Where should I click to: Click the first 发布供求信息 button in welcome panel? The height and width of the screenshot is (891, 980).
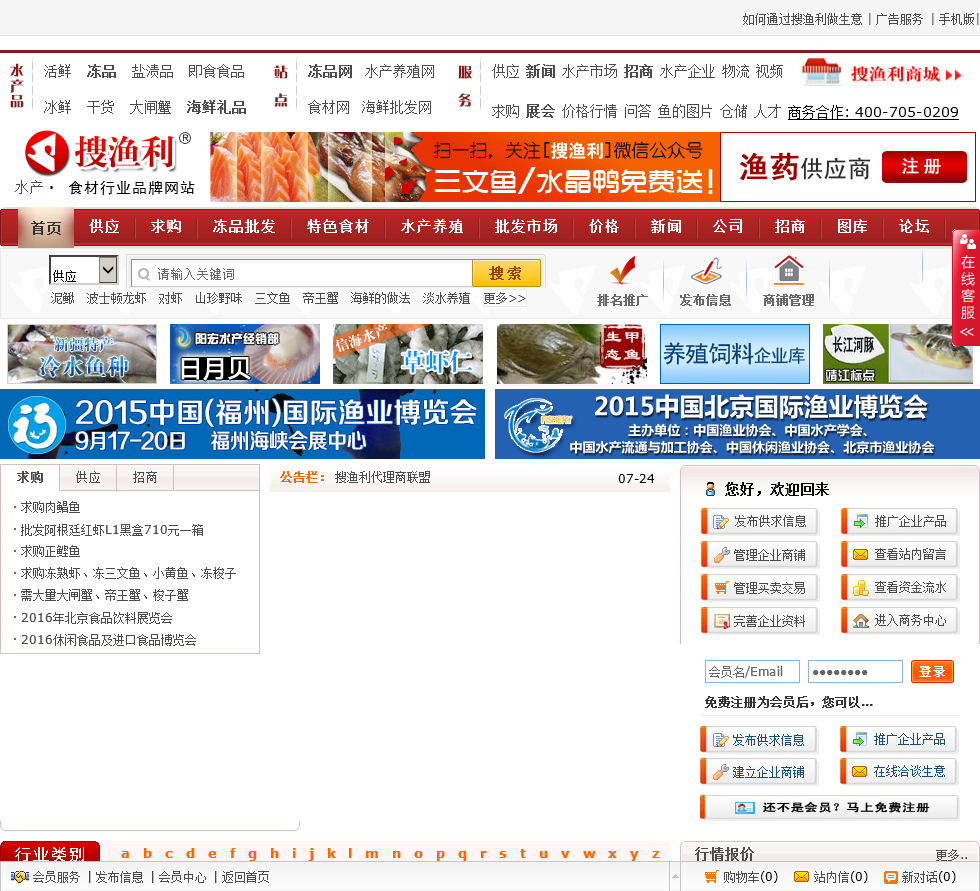(760, 522)
